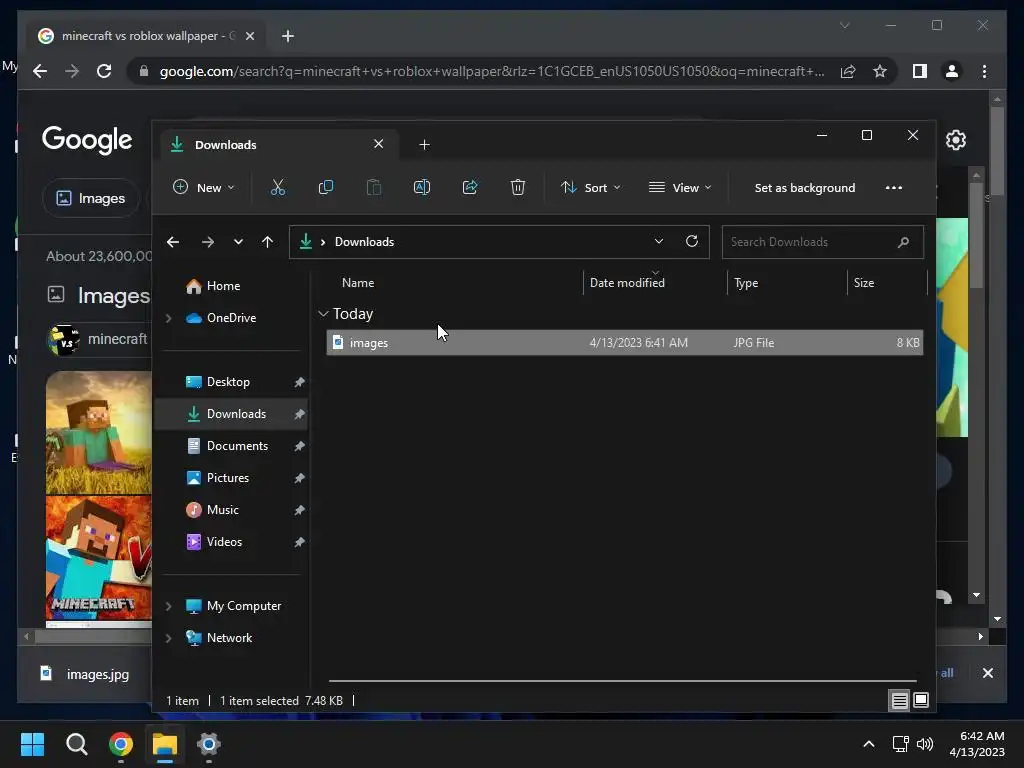Click the Copy icon in Explorer toolbar
The height and width of the screenshot is (768, 1024).
pos(325,187)
